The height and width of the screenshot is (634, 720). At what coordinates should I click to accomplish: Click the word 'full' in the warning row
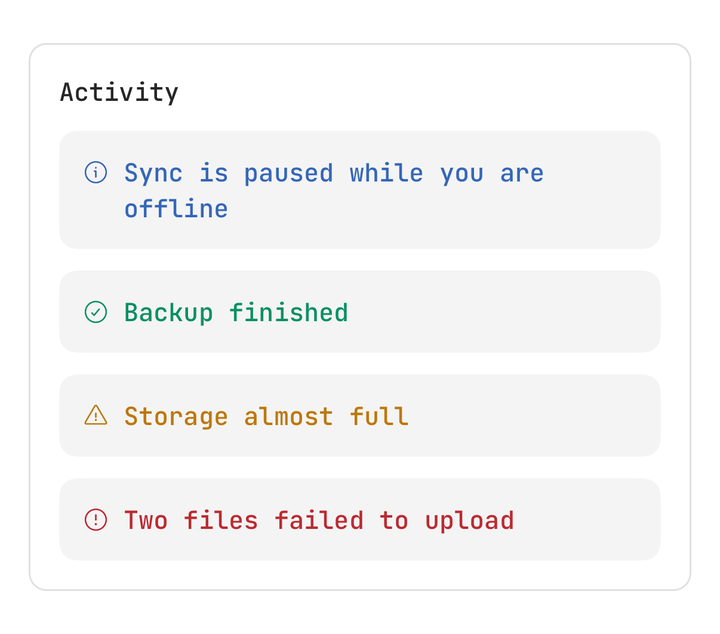pos(379,416)
